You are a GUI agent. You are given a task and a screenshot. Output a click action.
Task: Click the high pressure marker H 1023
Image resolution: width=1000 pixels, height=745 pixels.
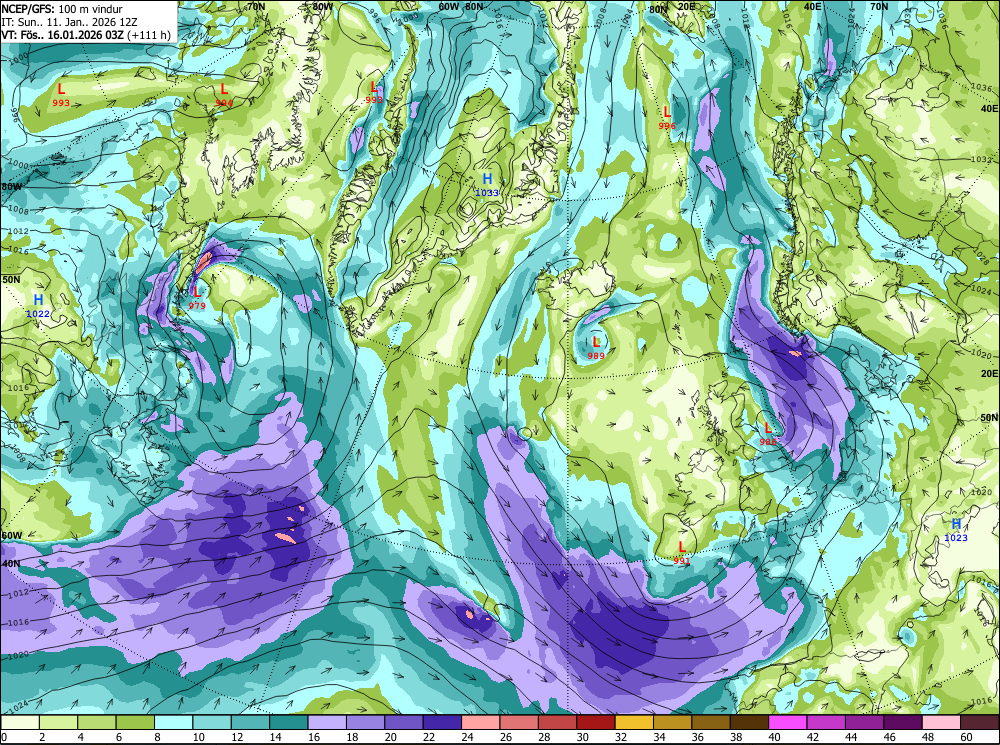click(956, 529)
